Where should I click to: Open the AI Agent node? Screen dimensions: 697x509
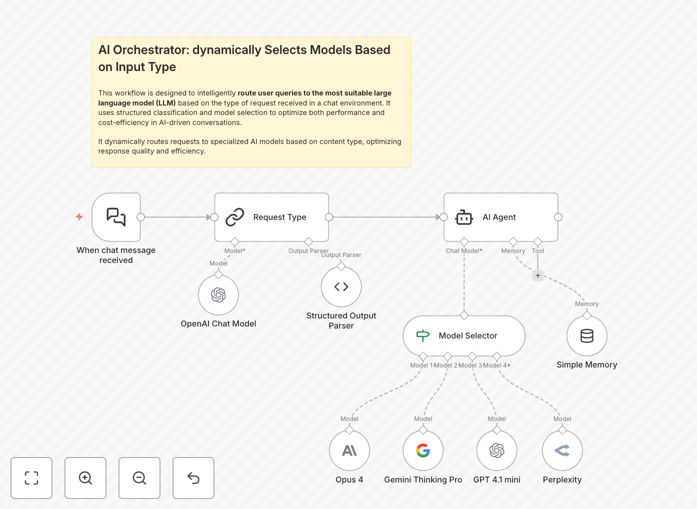click(501, 217)
